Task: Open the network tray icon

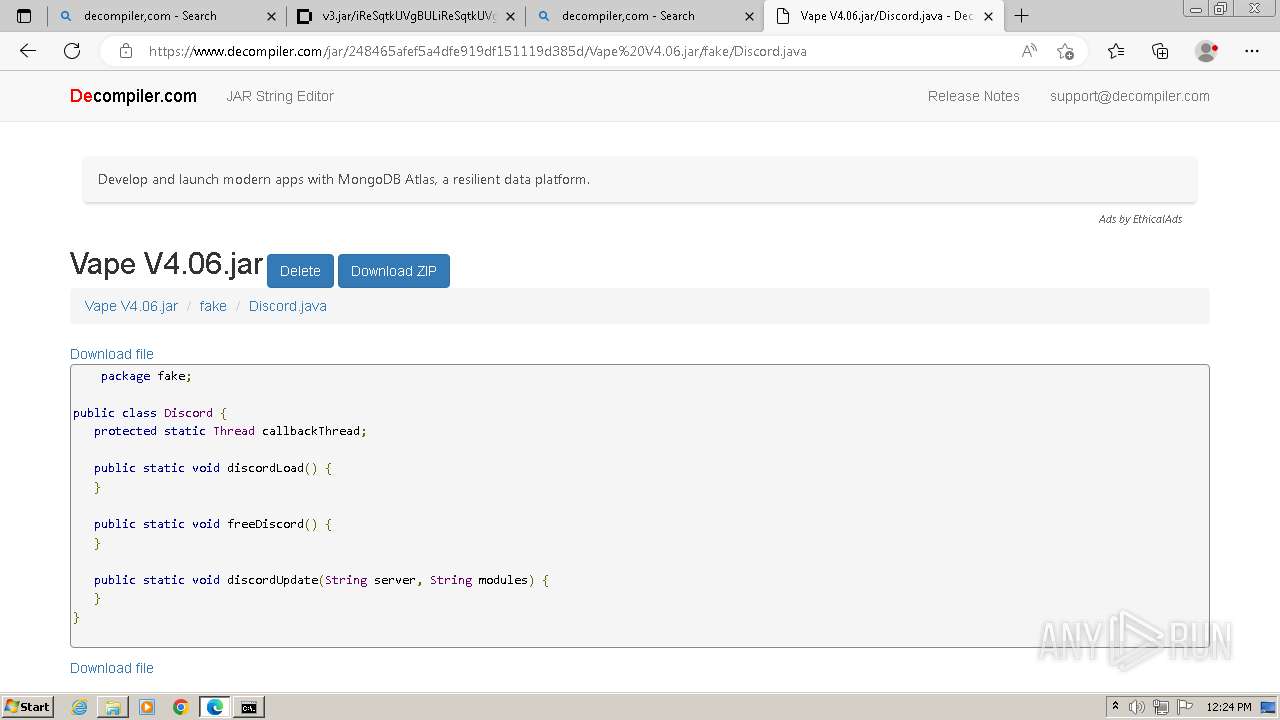Action: pos(1160,707)
